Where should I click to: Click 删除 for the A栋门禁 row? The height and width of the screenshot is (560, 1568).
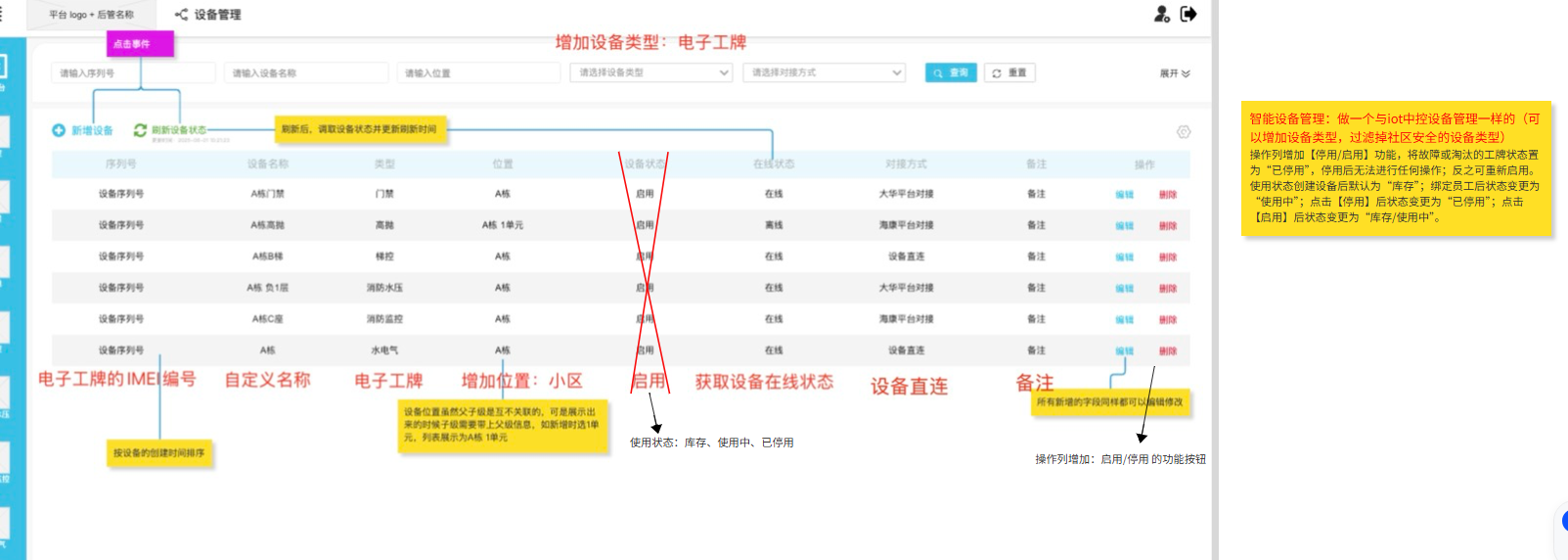pos(1168,195)
